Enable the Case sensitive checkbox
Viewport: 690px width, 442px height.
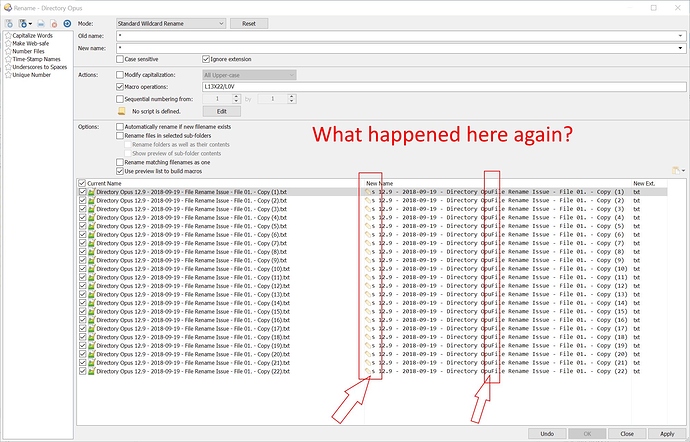tap(120, 59)
